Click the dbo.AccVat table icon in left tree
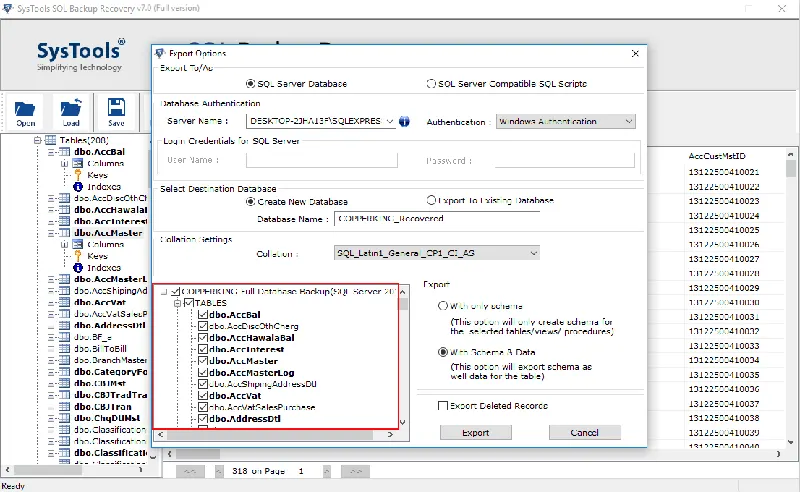The height and width of the screenshot is (492, 800). pos(64,302)
